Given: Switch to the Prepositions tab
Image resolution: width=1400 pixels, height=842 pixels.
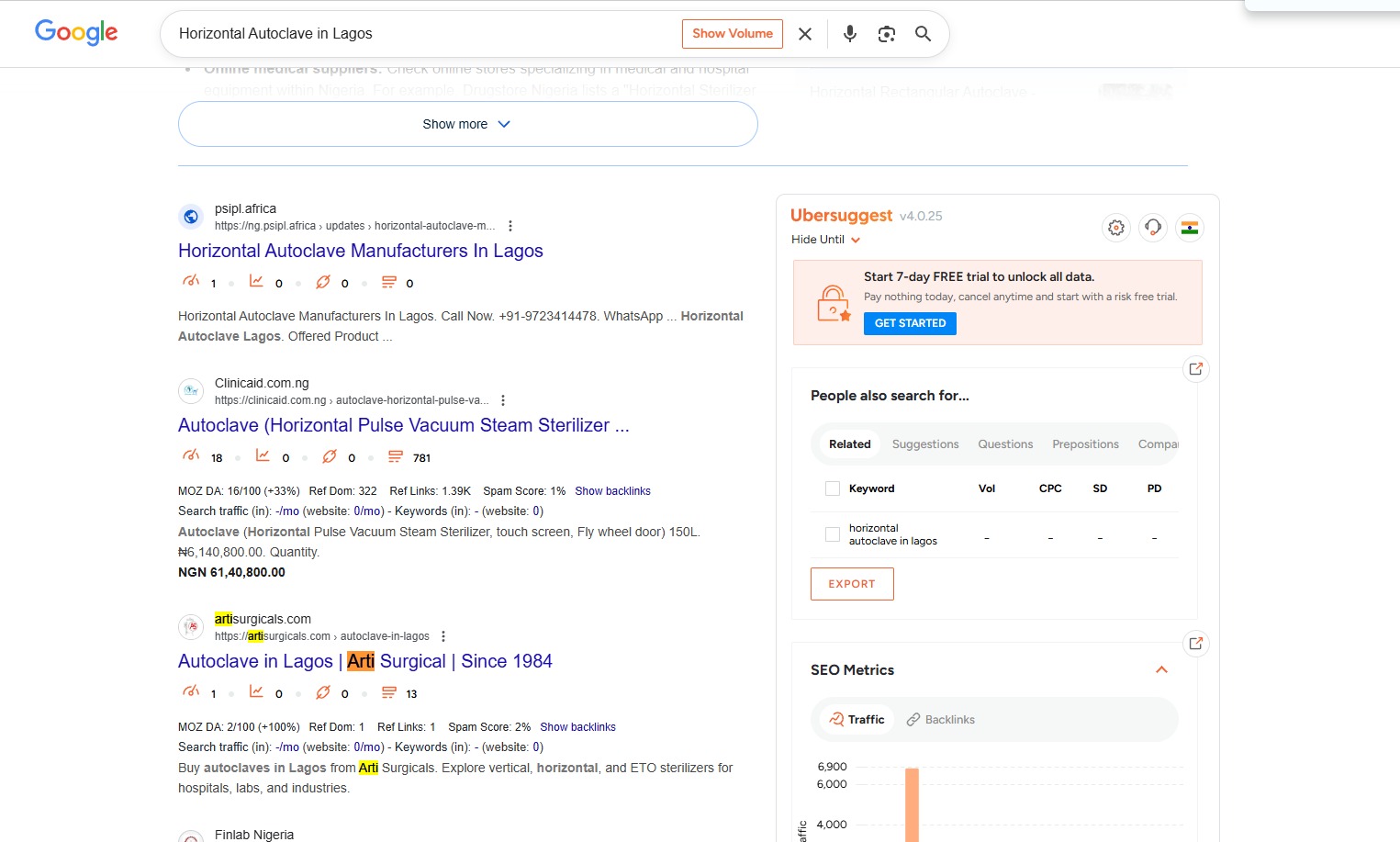Looking at the screenshot, I should [x=1085, y=444].
